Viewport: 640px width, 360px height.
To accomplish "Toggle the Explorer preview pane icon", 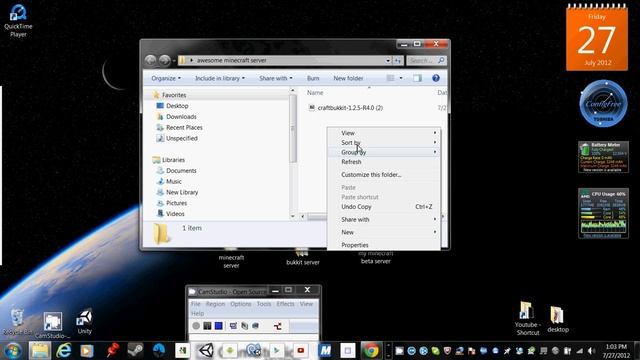I will point(417,78).
